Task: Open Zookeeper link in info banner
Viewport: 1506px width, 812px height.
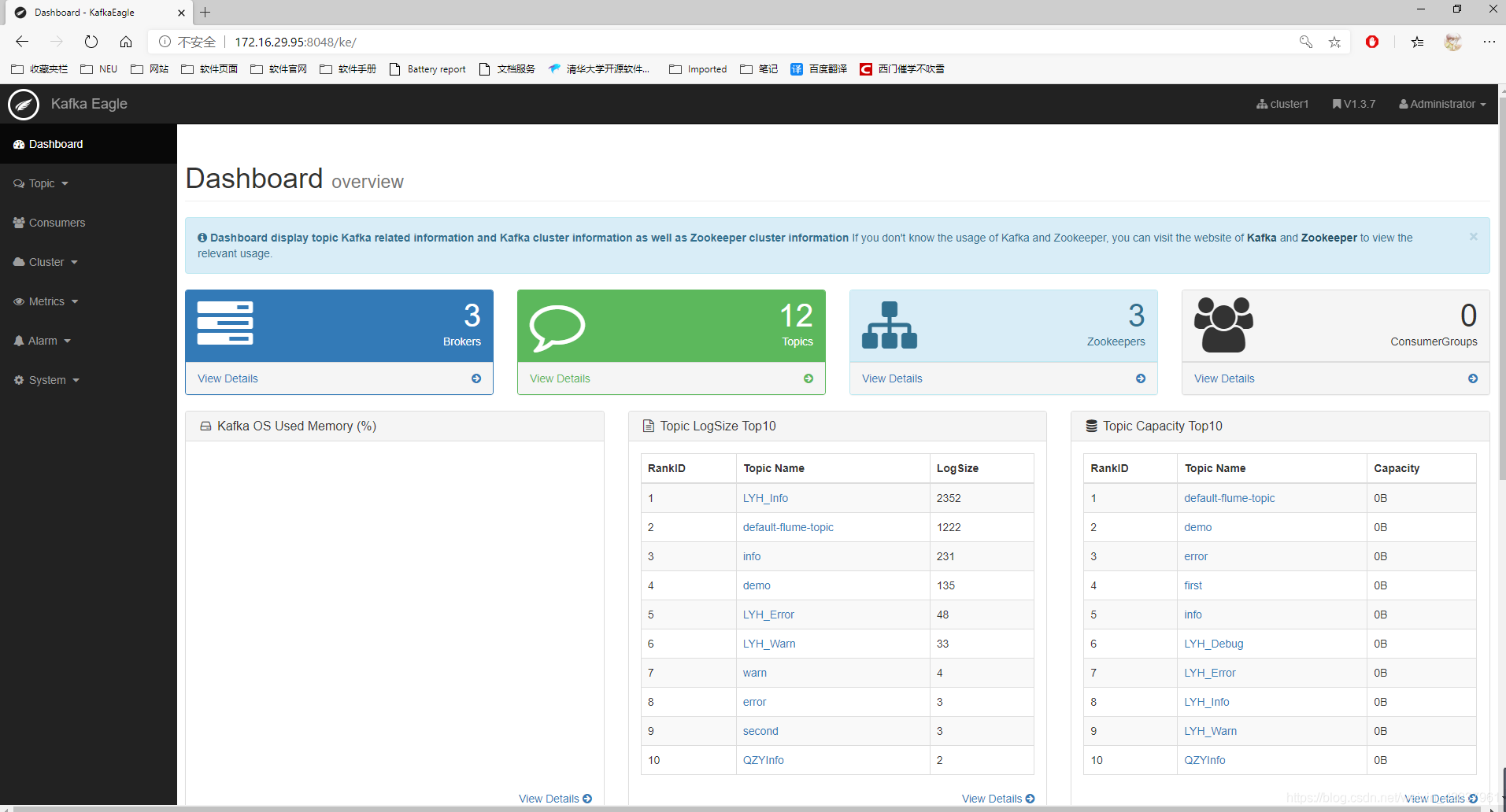Action: 1329,238
